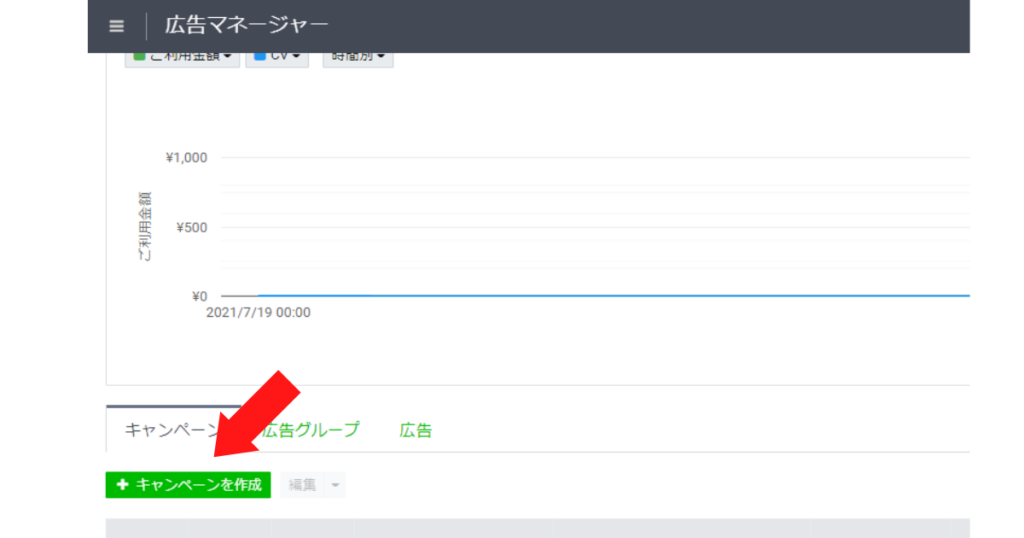Viewport: 1024px width, 538px height.
Task: Click the disabled 編集 button
Action: 302,485
